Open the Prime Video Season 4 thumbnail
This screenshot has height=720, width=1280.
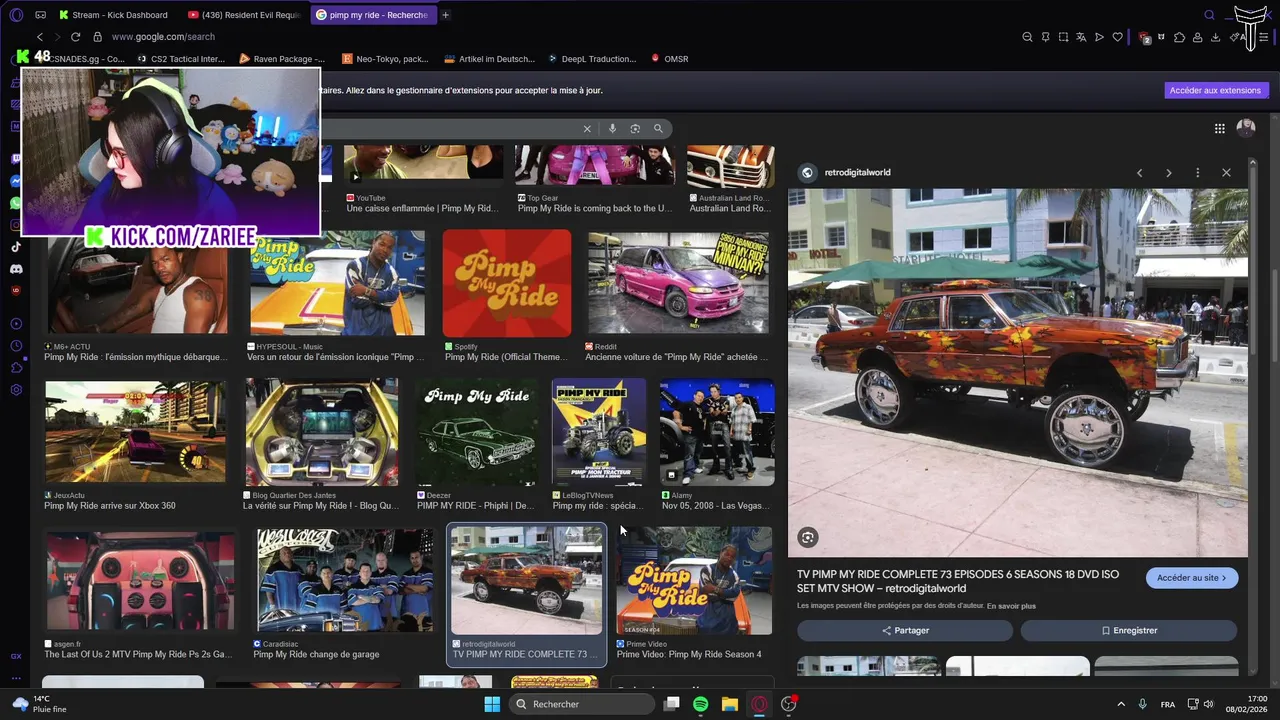[x=695, y=580]
